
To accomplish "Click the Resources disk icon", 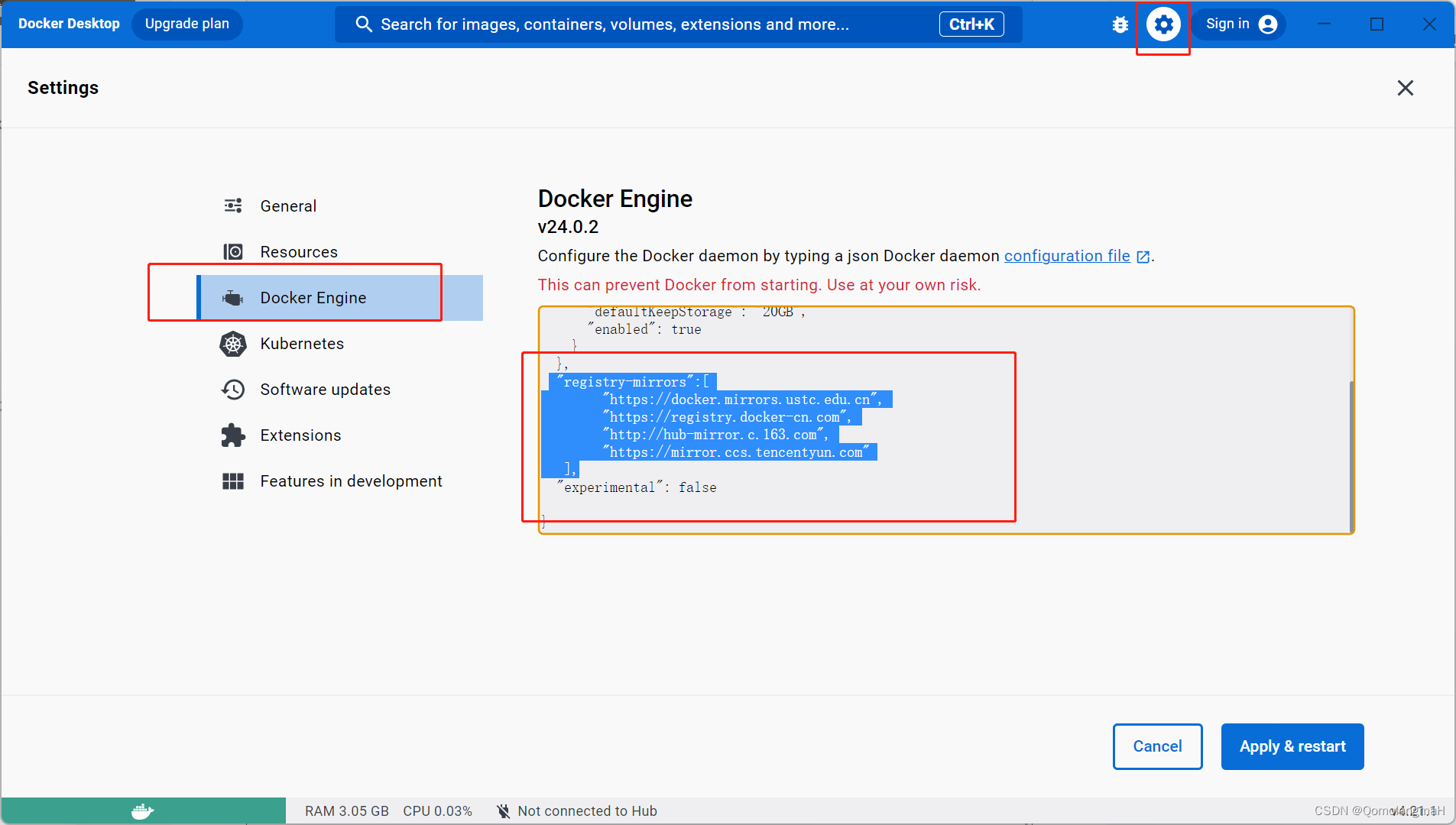I will coord(233,251).
